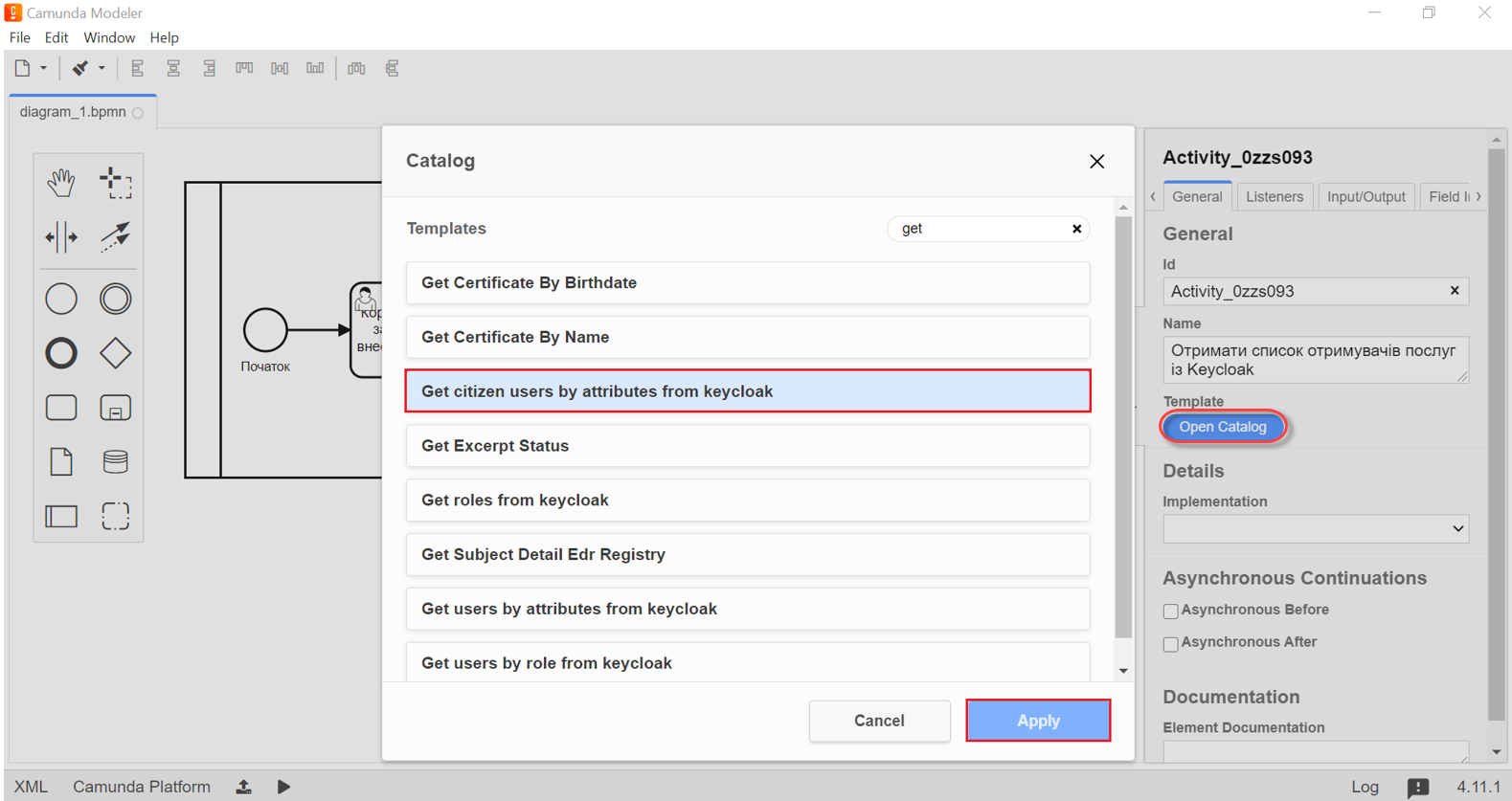This screenshot has height=801, width=1512.
Task: Open the new file type dropdown arrow
Action: tap(43, 68)
